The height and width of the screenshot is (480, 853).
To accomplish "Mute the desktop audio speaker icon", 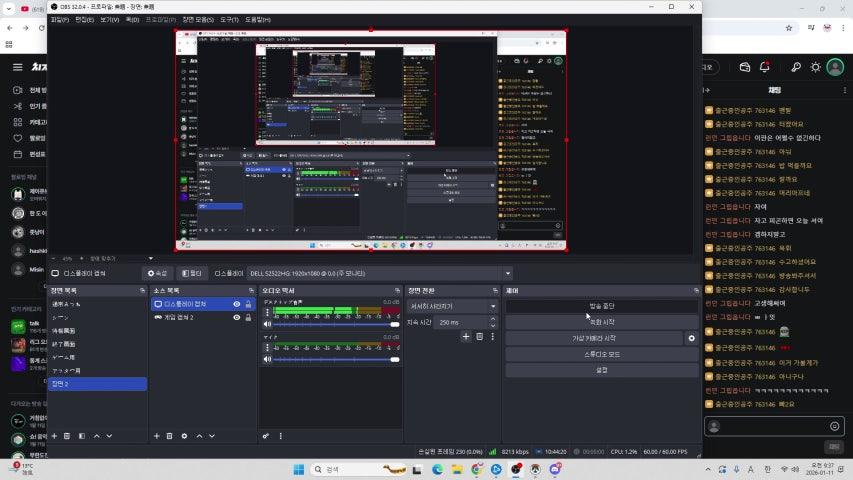I will point(267,324).
